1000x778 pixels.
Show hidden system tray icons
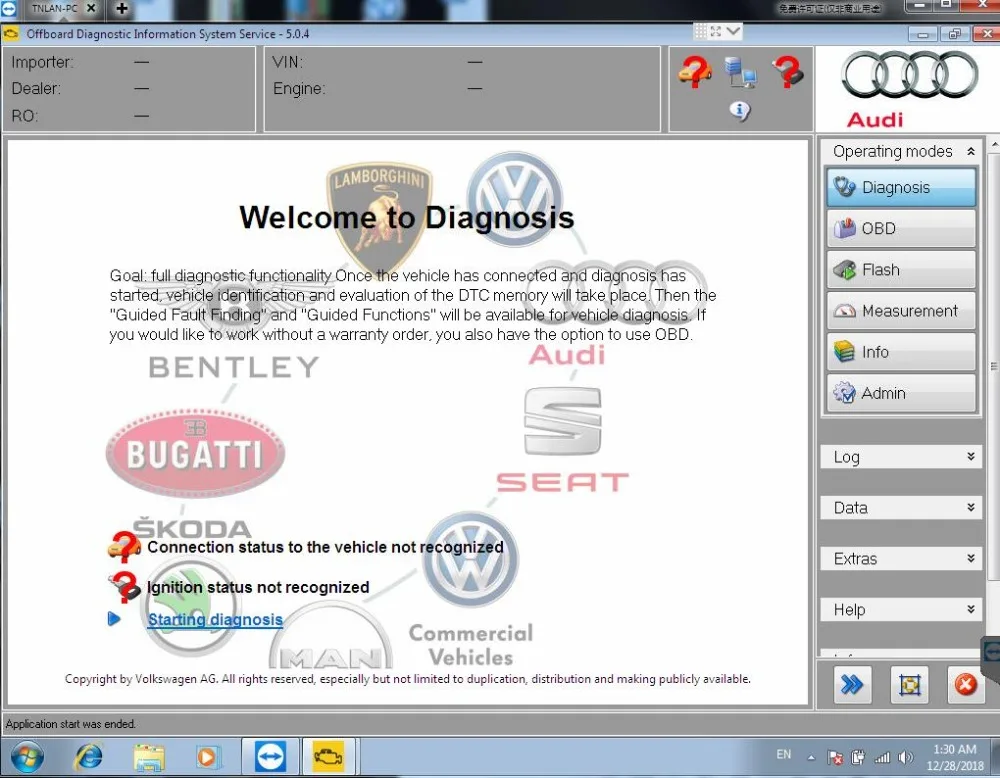pyautogui.click(x=811, y=758)
